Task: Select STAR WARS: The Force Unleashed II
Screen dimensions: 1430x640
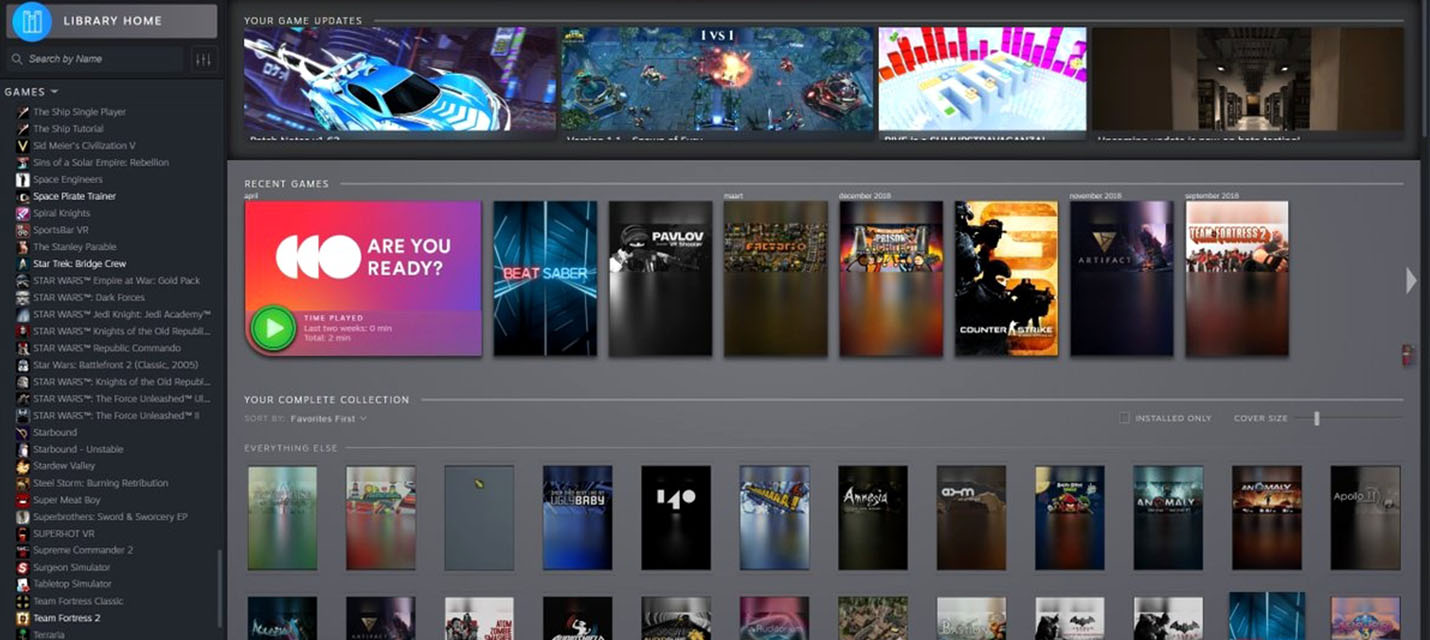Action: 116,416
